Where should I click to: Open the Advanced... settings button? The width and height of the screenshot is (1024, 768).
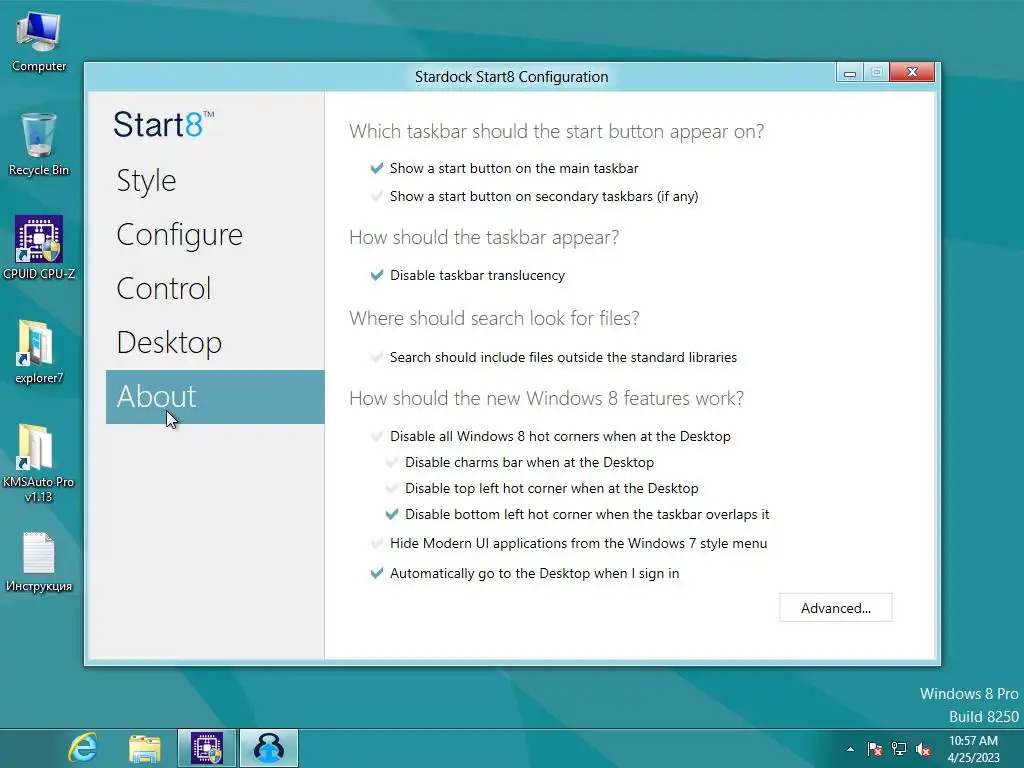836,608
